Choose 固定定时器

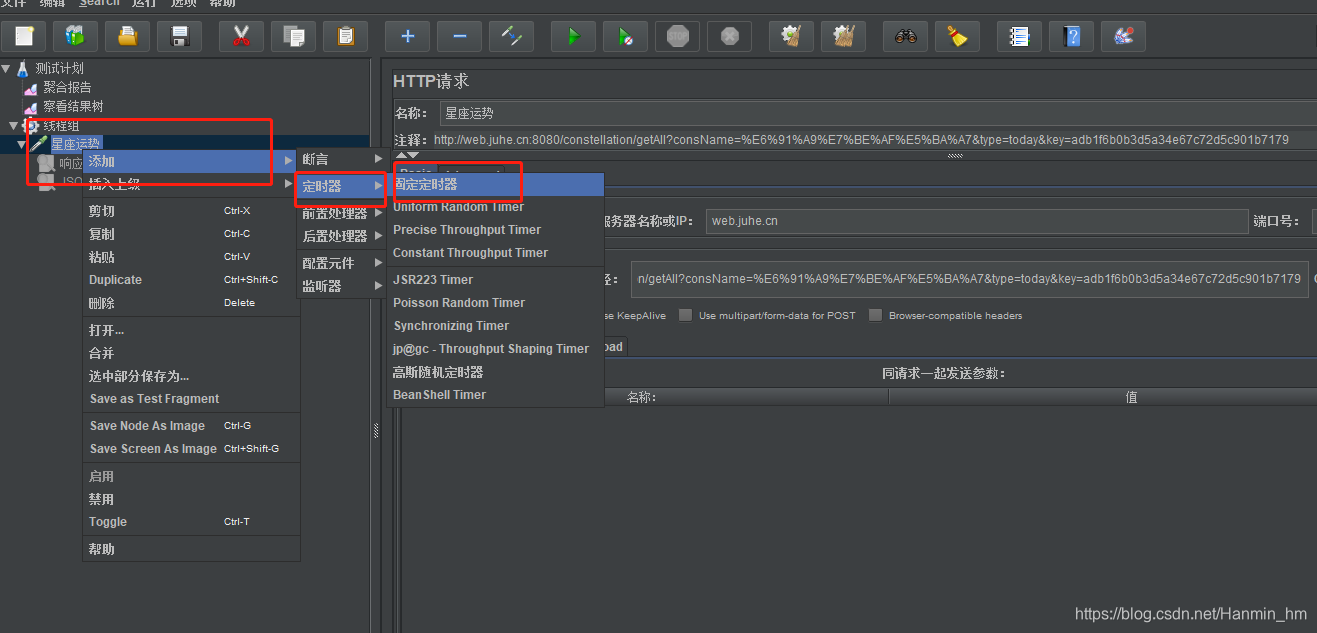(x=496, y=184)
